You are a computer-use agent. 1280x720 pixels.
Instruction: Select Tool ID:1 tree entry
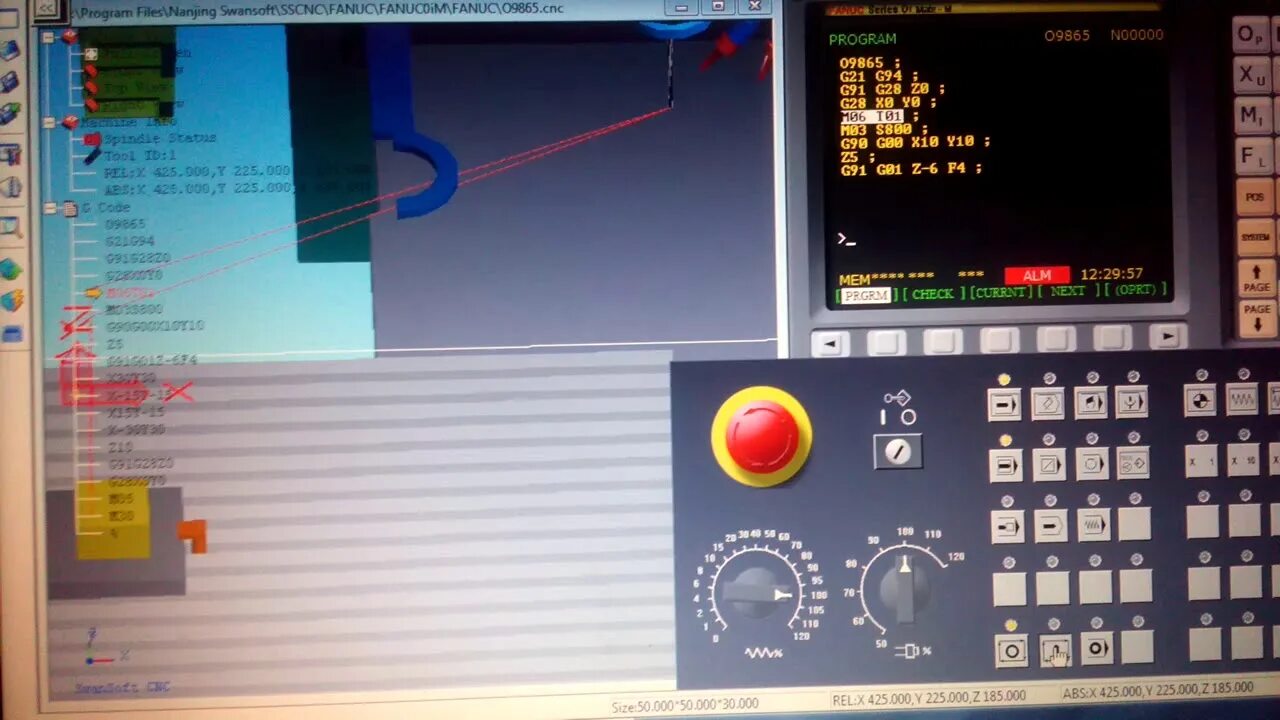coord(140,156)
